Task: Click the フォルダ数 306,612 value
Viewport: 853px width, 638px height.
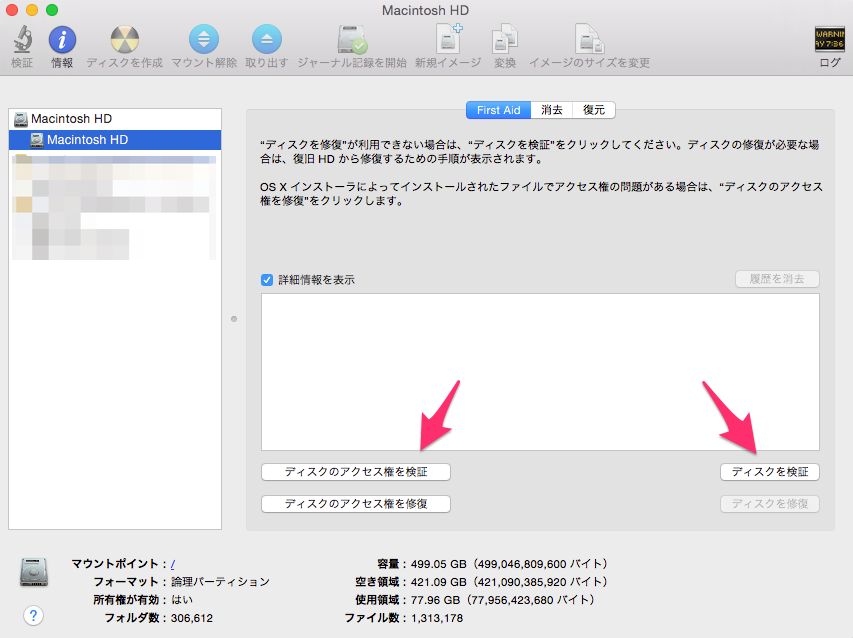Action: (191, 618)
